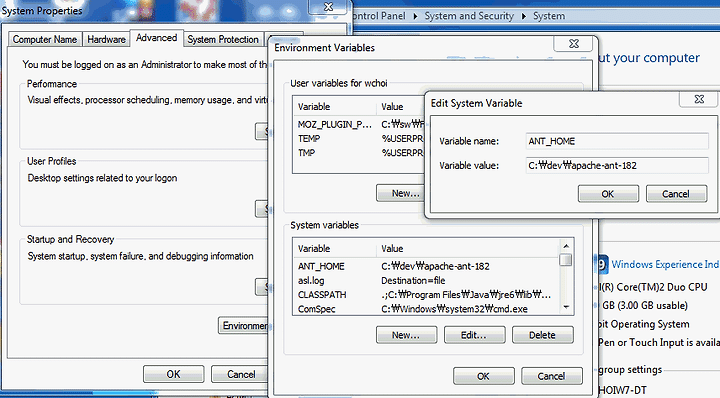
Task: Select the MOZ_PLUGIN_P... user variable row
Action: click(x=359, y=124)
